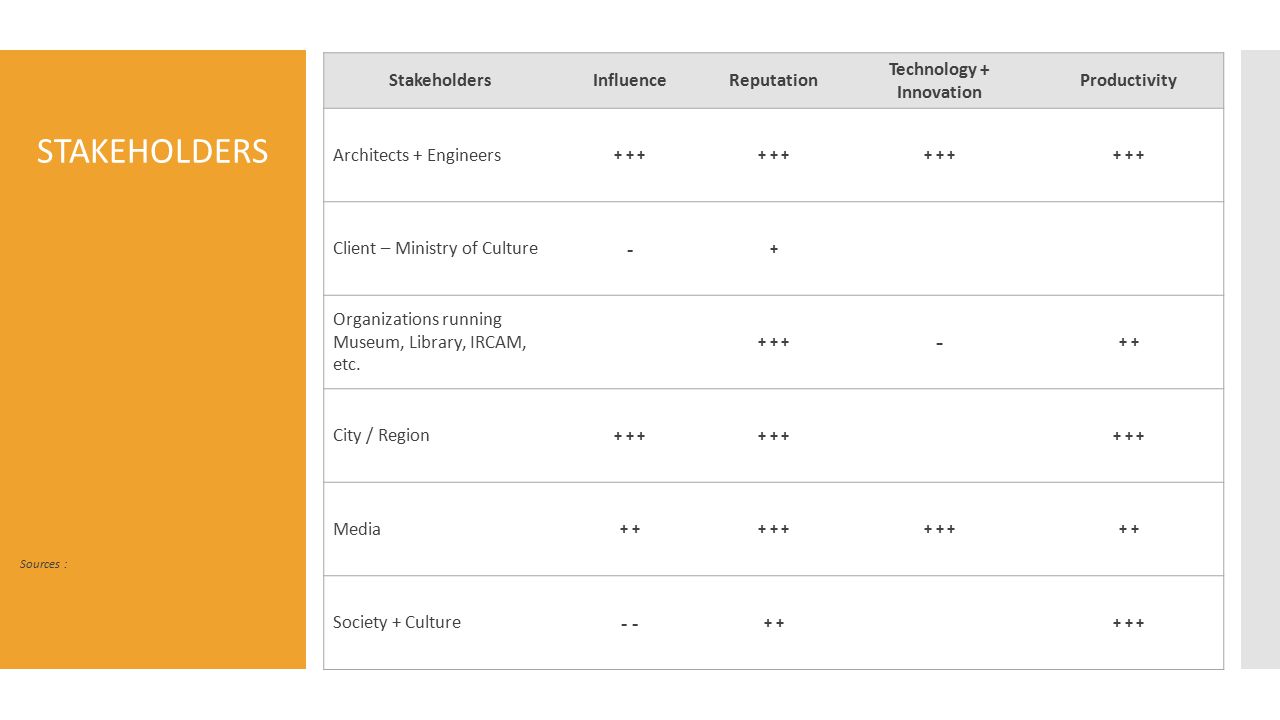The height and width of the screenshot is (720, 1280).
Task: Select the Influence column header
Action: 629,80
